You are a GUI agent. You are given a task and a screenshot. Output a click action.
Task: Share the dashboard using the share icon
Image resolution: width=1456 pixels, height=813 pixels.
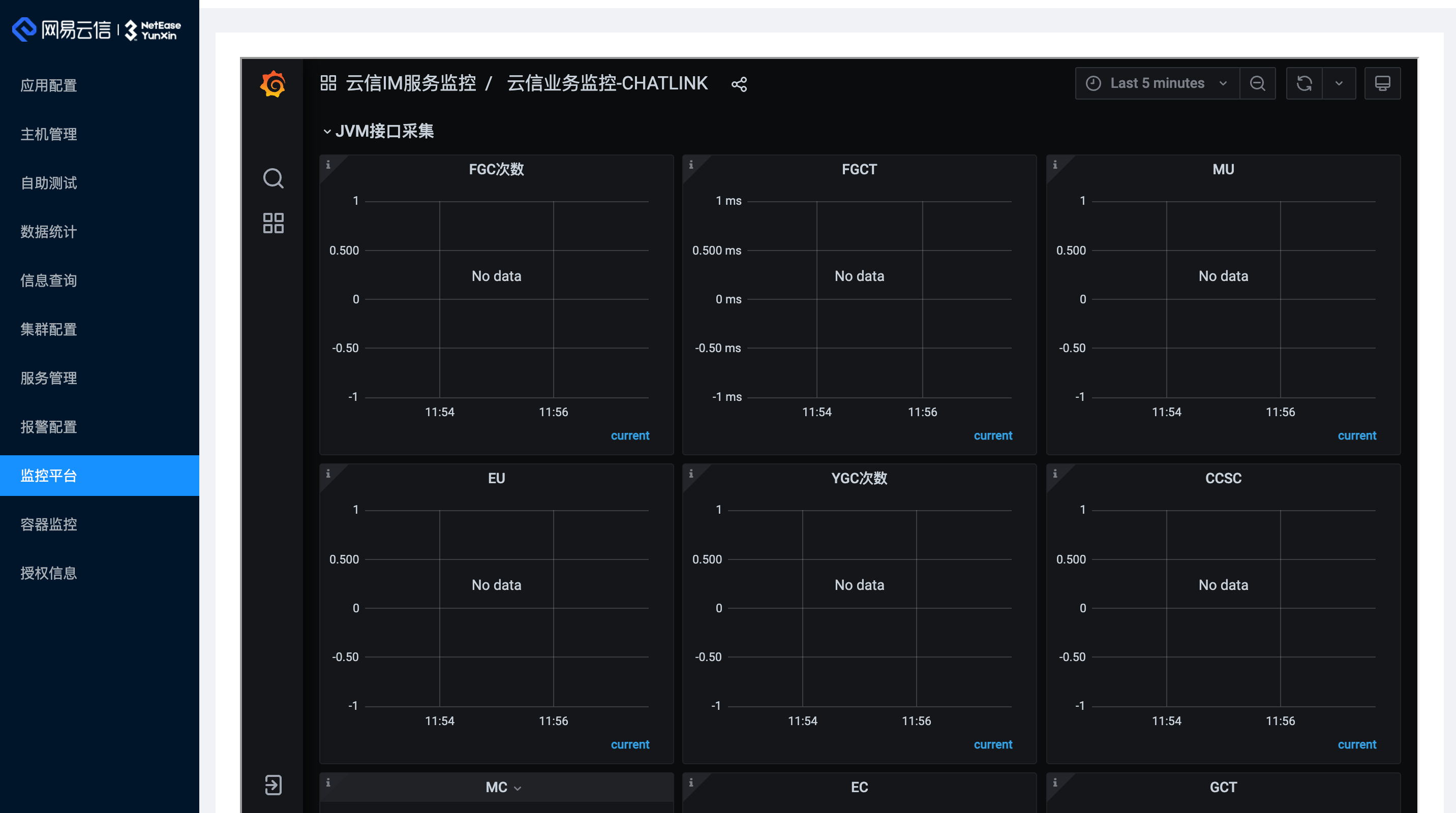click(739, 84)
